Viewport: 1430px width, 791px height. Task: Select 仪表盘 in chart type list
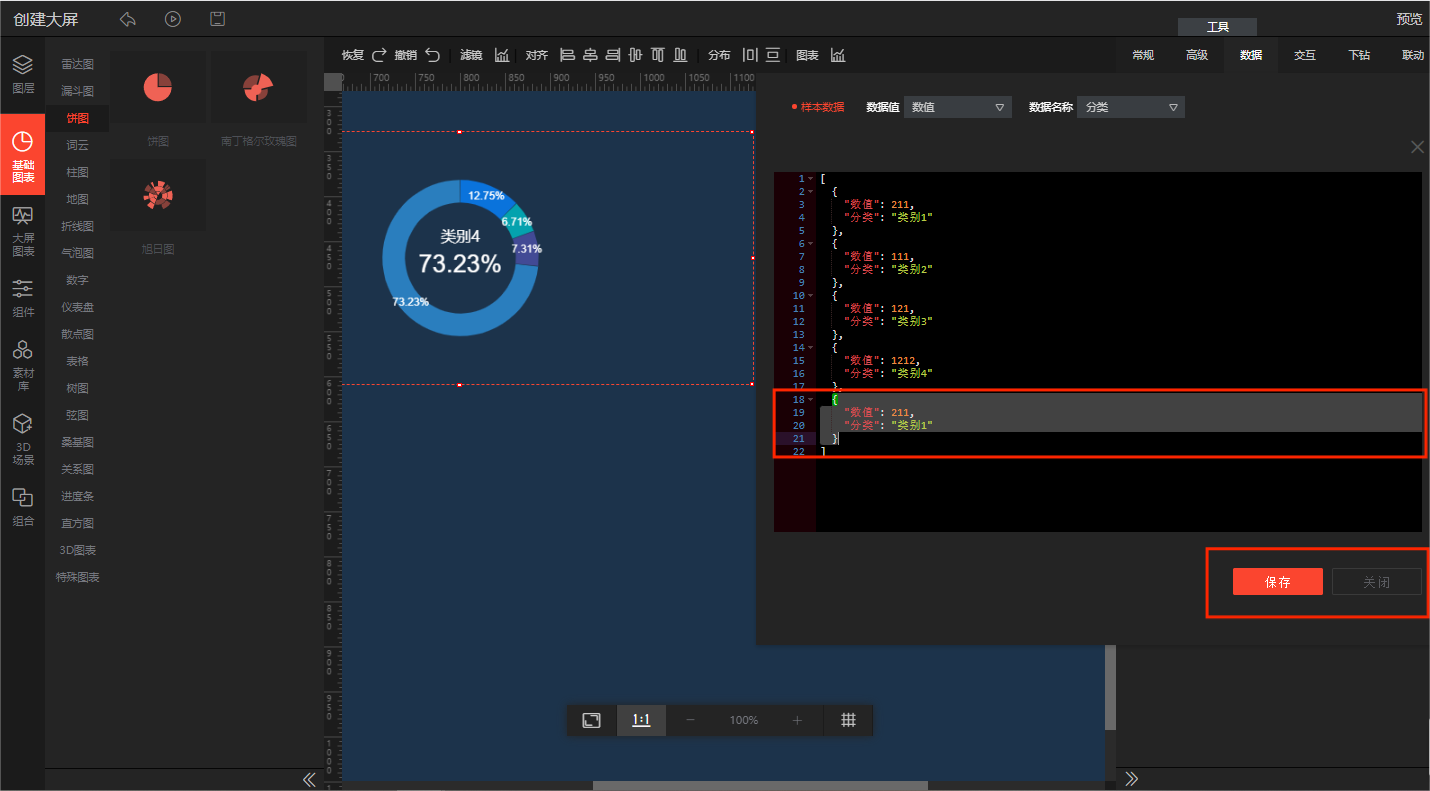pos(77,307)
